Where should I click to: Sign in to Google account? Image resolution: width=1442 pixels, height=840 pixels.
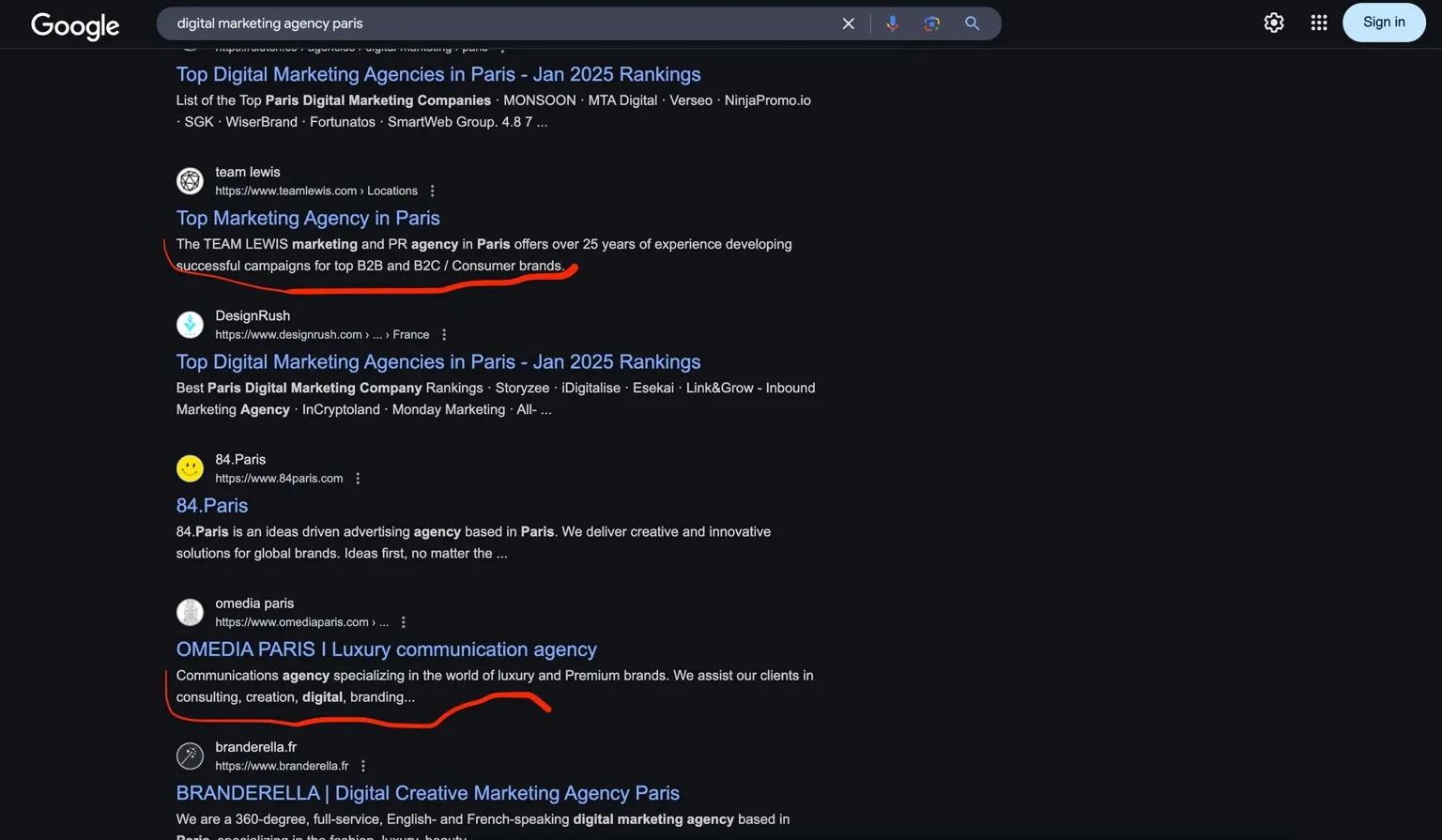[x=1384, y=23]
